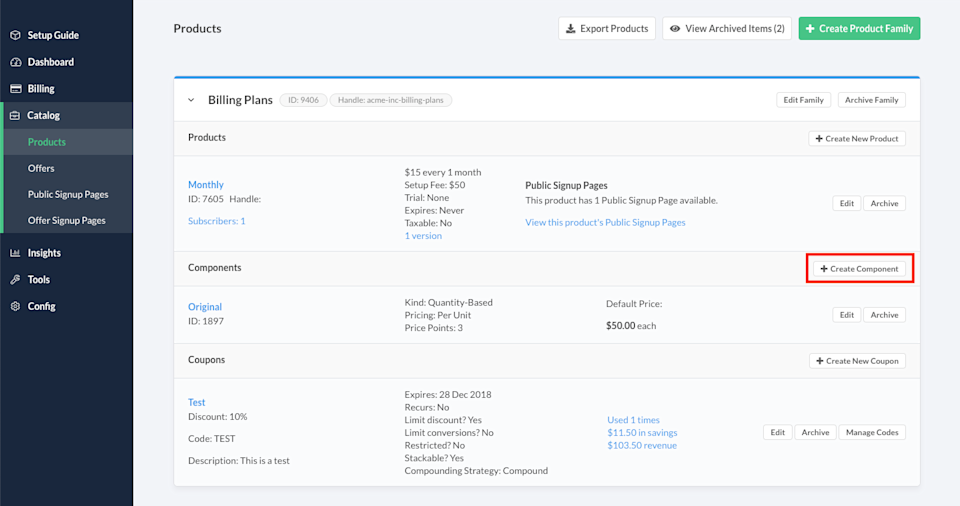Click the Tools wrench icon
Viewport: 960px width, 506px height.
15,280
